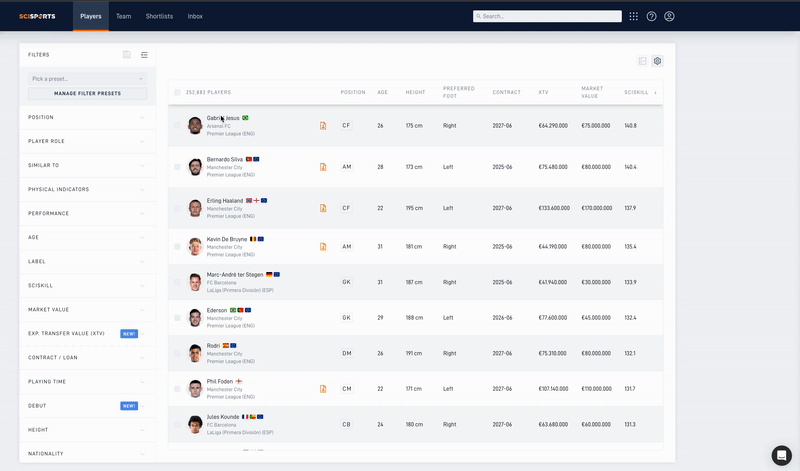Click Erling Haaland player photo
This screenshot has width=800, height=471.
(x=195, y=208)
